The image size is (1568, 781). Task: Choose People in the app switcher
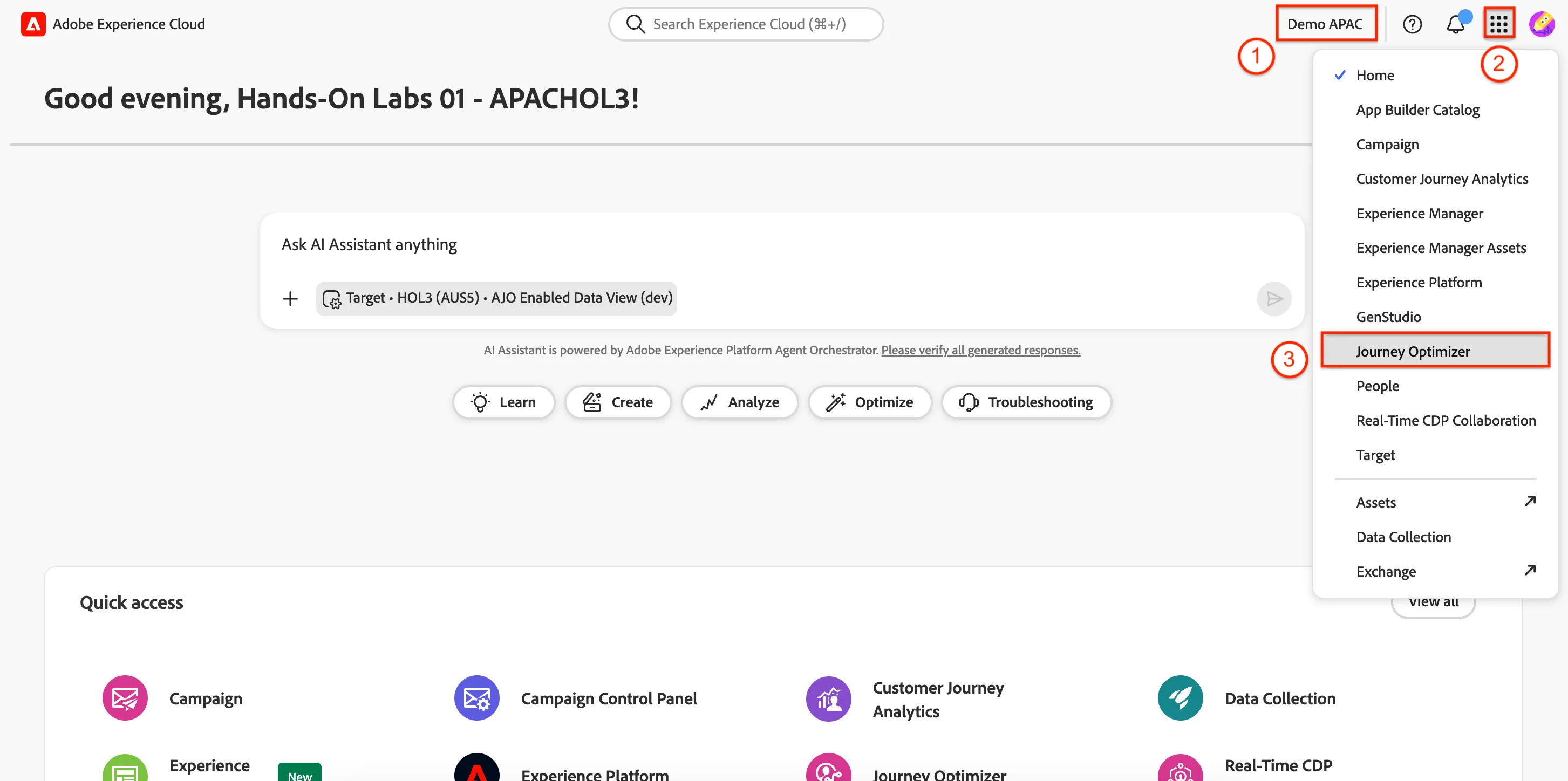[1435, 386]
